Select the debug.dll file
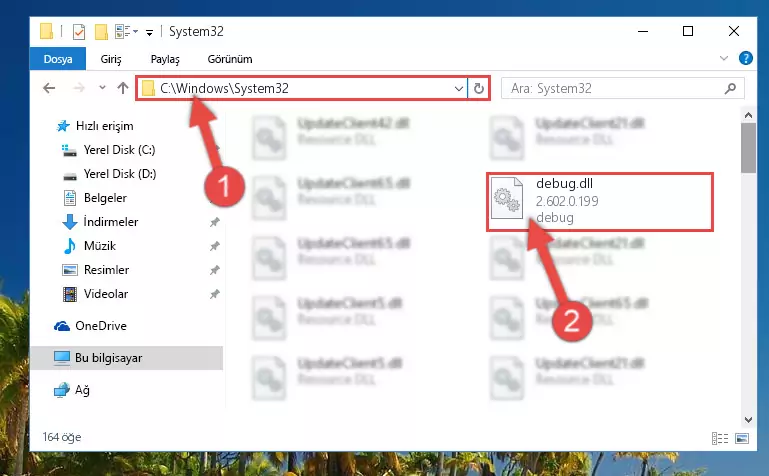Screen dimensions: 769x476 (x=599, y=201)
